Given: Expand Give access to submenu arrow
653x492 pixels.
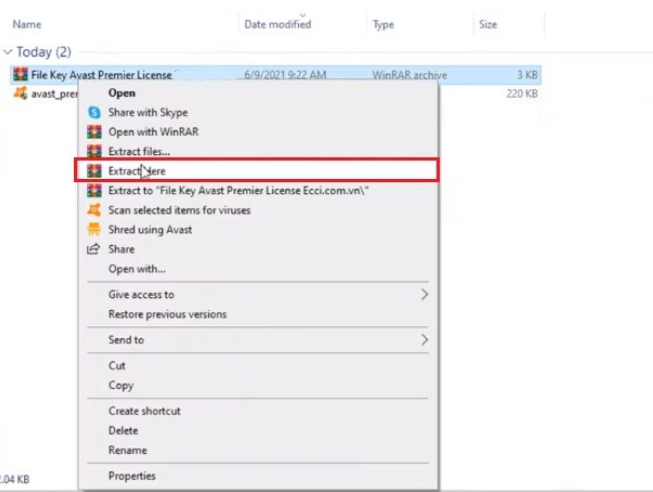Looking at the screenshot, I should 424,295.
